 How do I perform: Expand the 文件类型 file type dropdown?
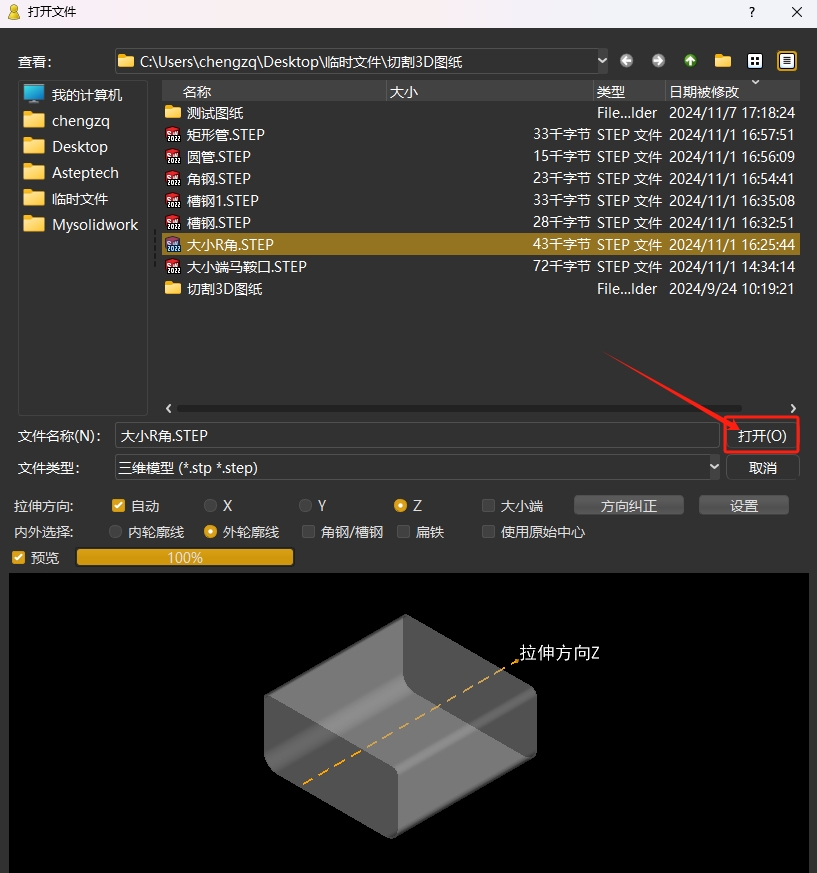click(x=714, y=467)
